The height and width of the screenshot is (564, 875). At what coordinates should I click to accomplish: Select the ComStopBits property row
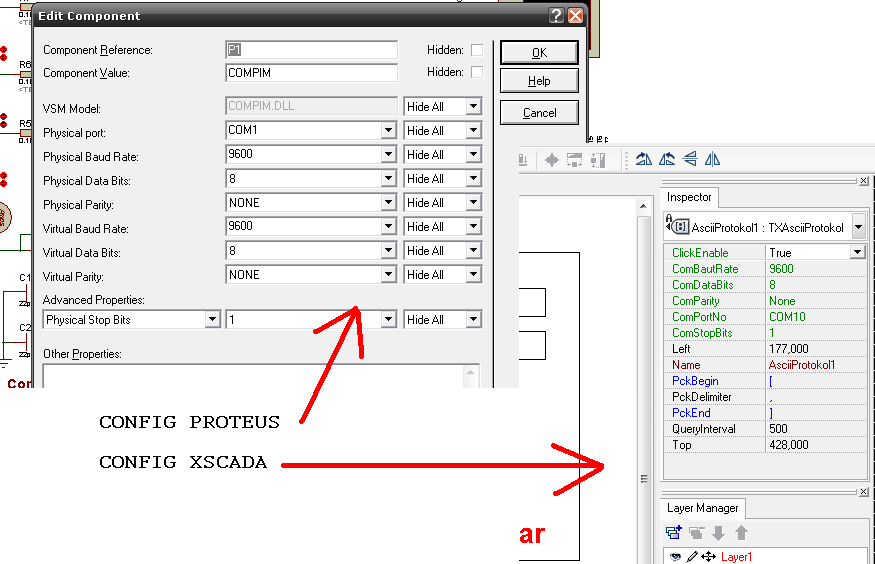pyautogui.click(x=765, y=333)
